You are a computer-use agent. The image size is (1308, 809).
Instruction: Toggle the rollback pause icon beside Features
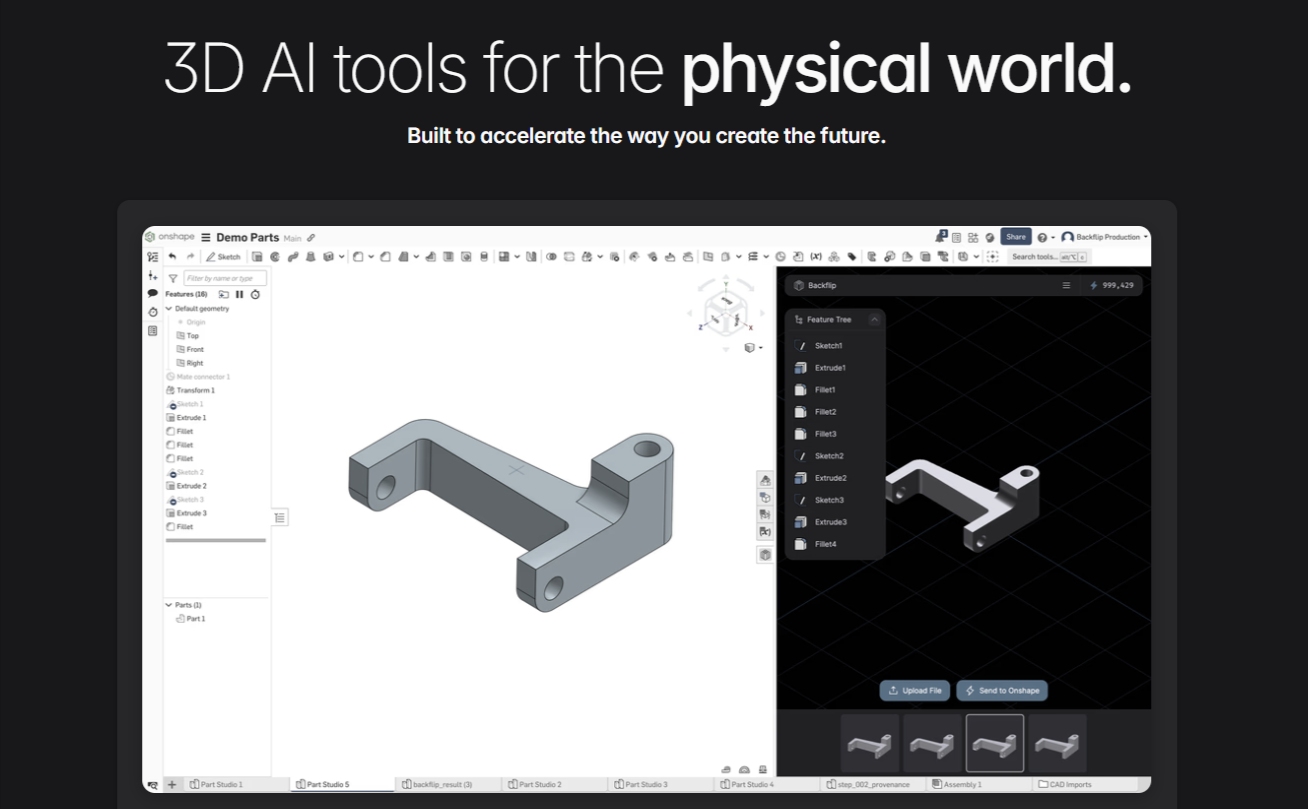239,295
